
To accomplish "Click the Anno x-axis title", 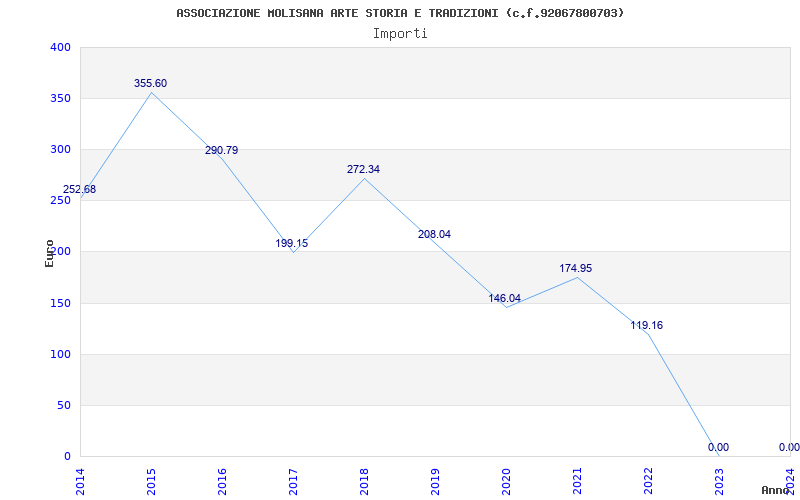I will [775, 490].
